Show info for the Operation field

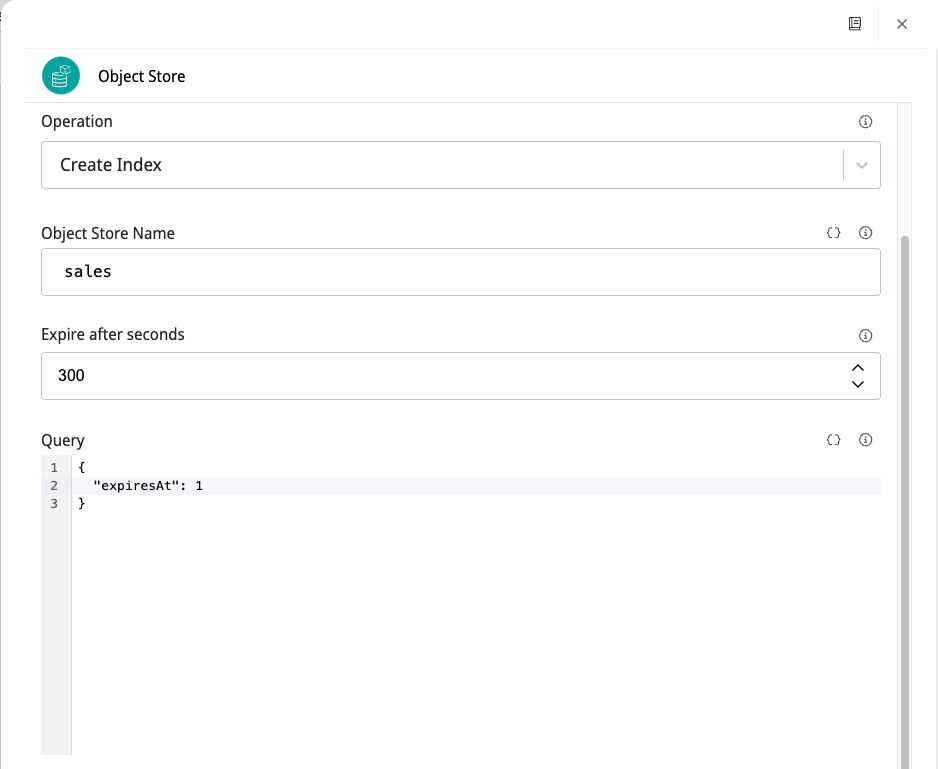[866, 122]
